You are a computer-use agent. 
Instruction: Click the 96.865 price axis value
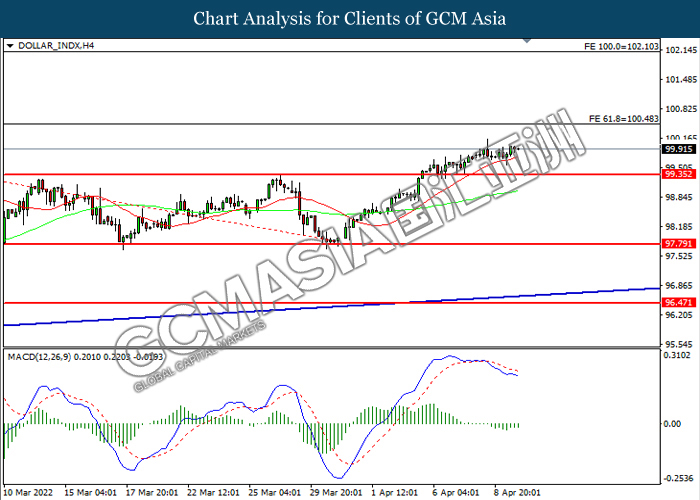point(681,286)
